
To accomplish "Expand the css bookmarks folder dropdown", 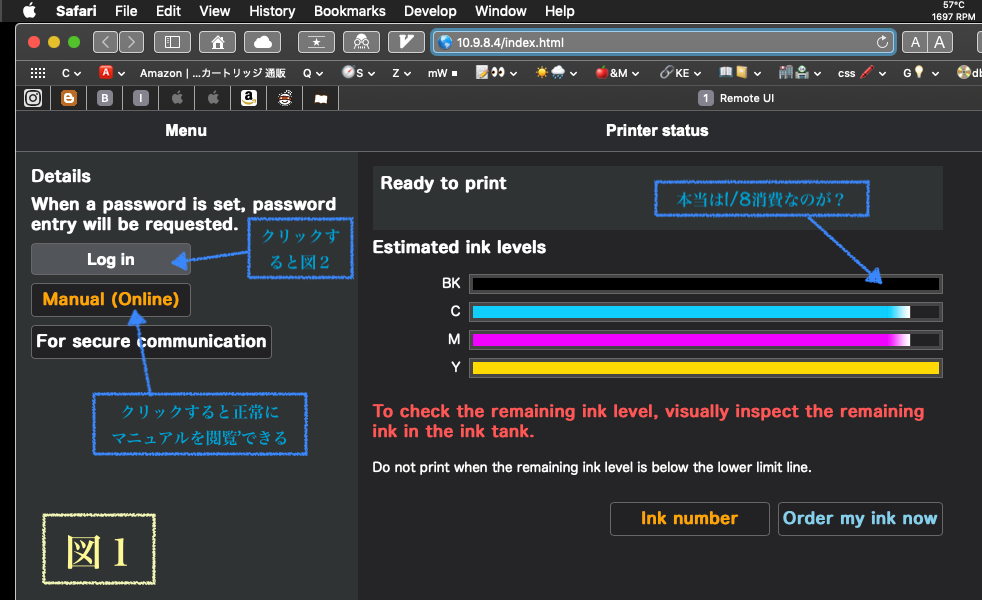I will (855, 73).
